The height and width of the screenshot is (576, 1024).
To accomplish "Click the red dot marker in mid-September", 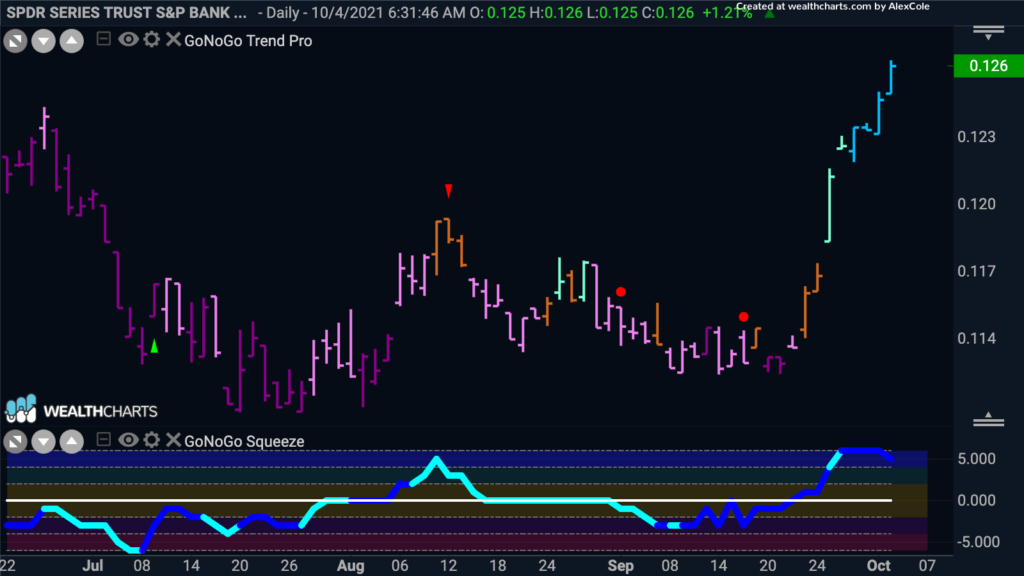I will (x=743, y=317).
